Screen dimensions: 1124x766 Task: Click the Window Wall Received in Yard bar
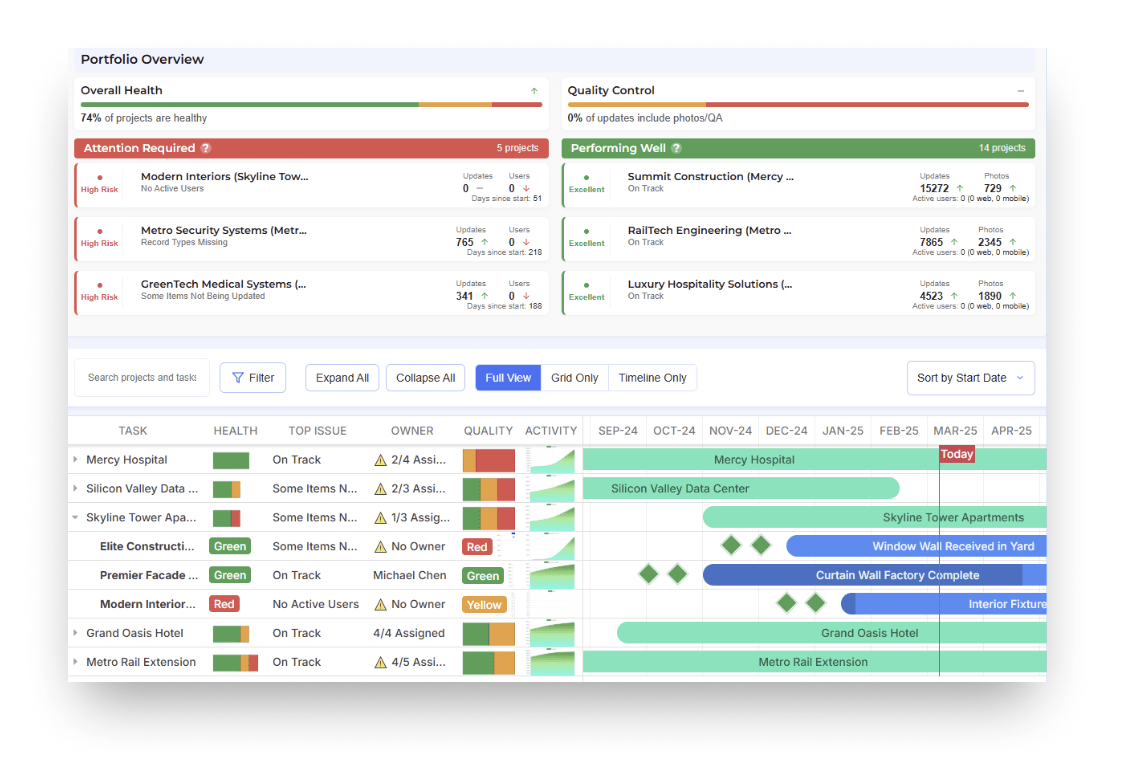[917, 546]
